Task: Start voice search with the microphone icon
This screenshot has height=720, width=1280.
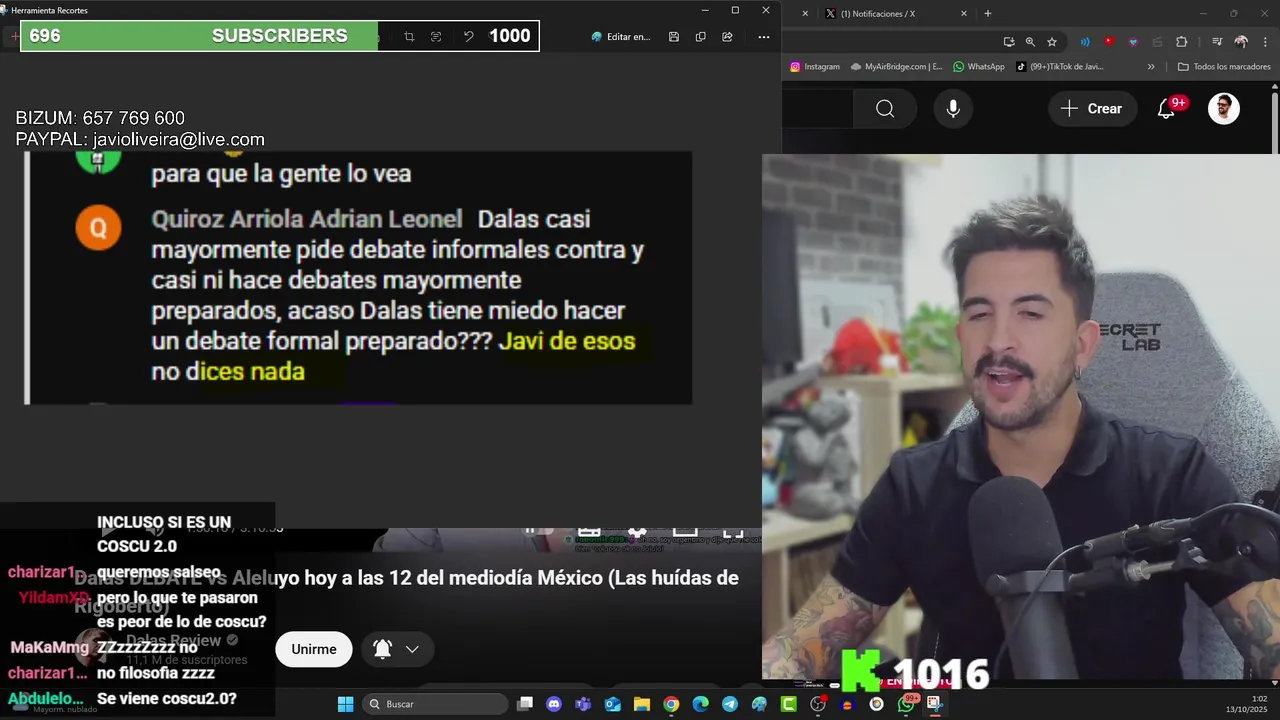Action: (953, 109)
